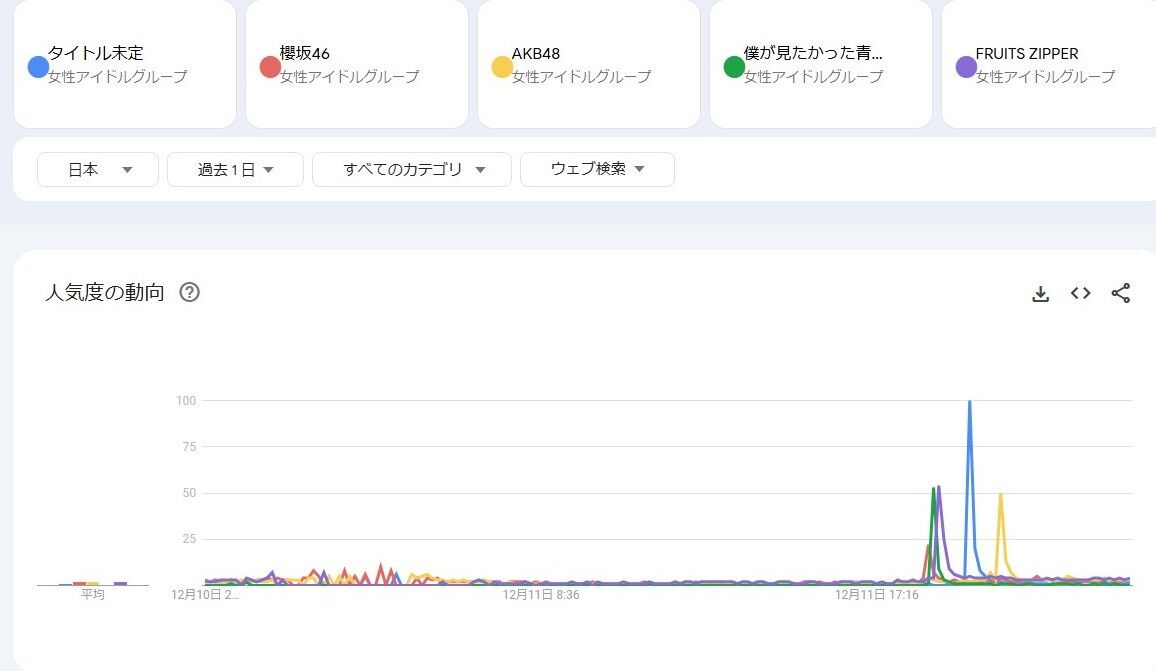Open the embed code icon

click(1081, 293)
